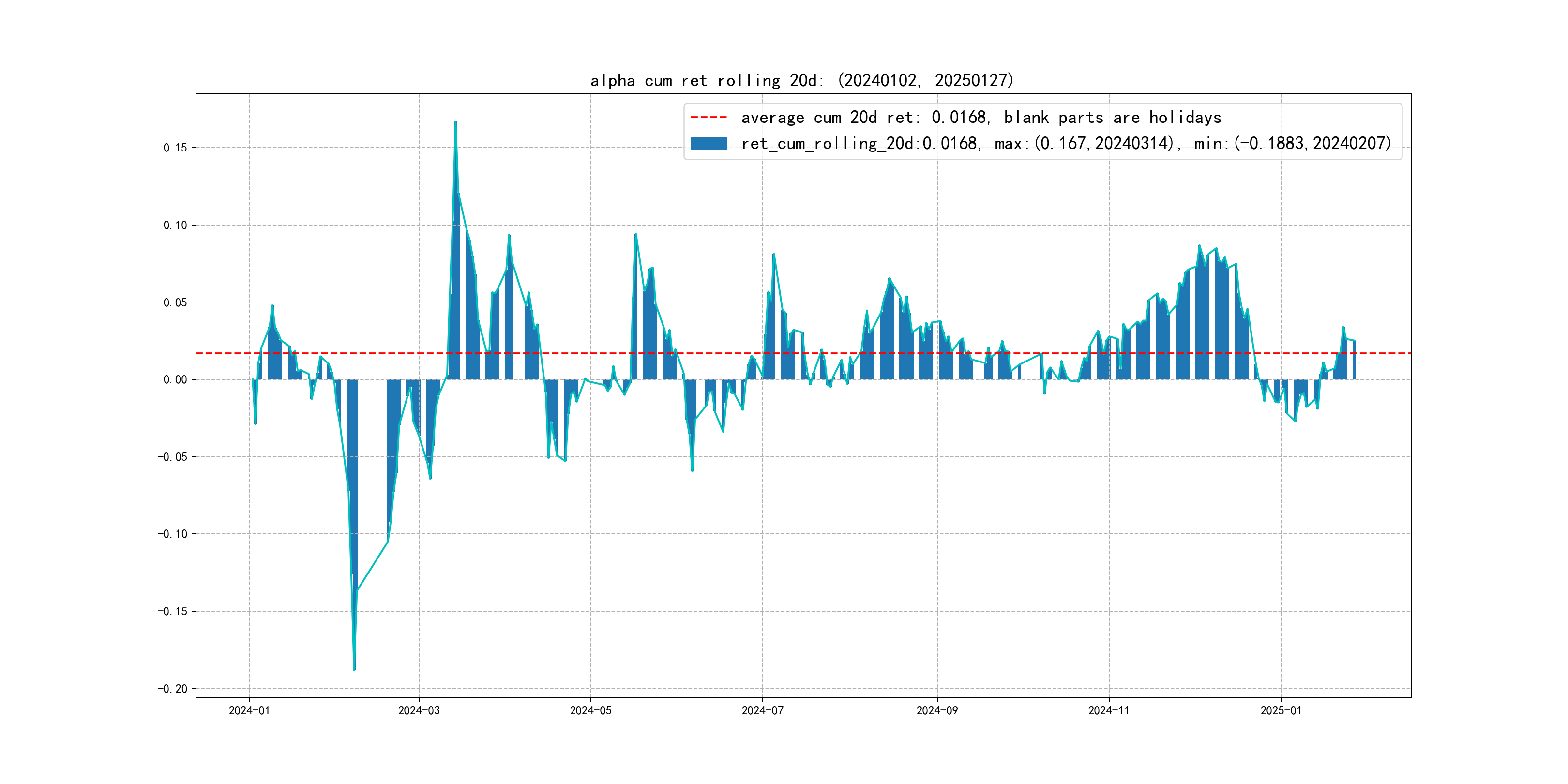
Task: Click the 2024-01 x-axis label
Action: pyautogui.click(x=249, y=710)
